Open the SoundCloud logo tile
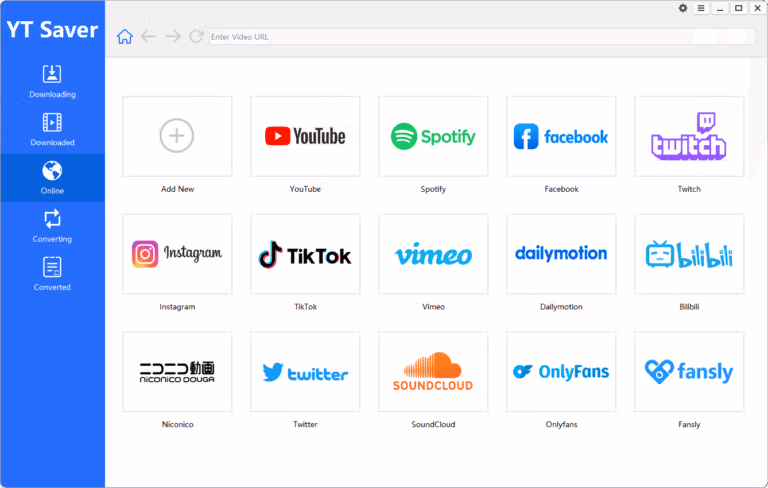The image size is (768, 488). point(433,371)
